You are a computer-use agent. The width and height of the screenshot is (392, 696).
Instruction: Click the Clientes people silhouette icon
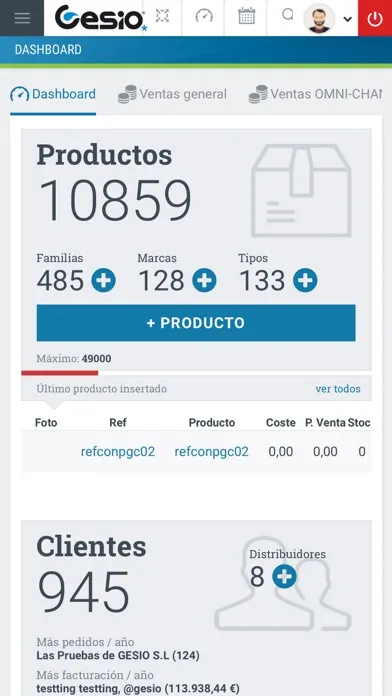283,584
